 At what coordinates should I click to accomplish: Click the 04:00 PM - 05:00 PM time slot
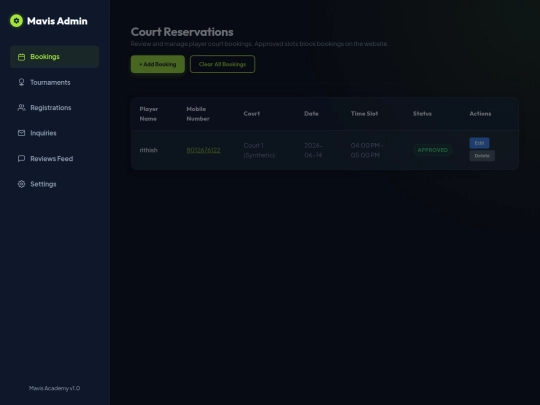[x=367, y=150]
